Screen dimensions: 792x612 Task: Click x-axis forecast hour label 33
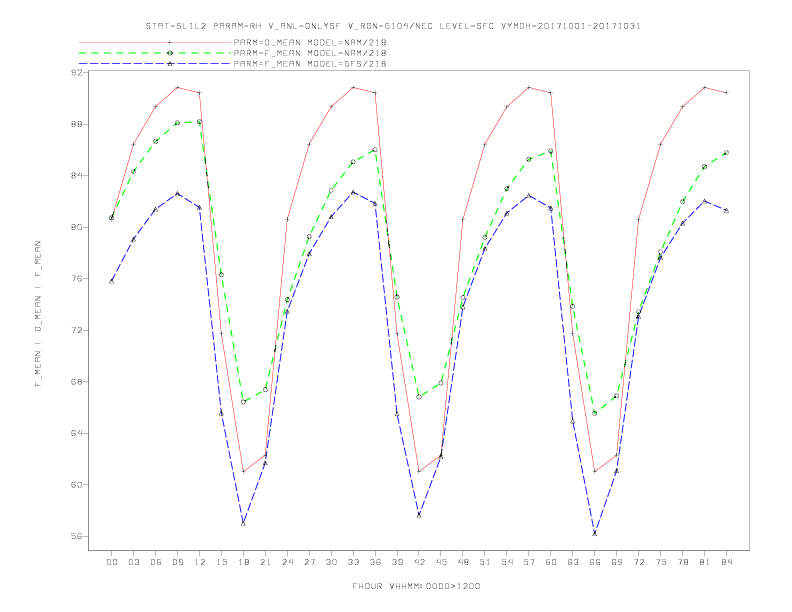(x=353, y=562)
